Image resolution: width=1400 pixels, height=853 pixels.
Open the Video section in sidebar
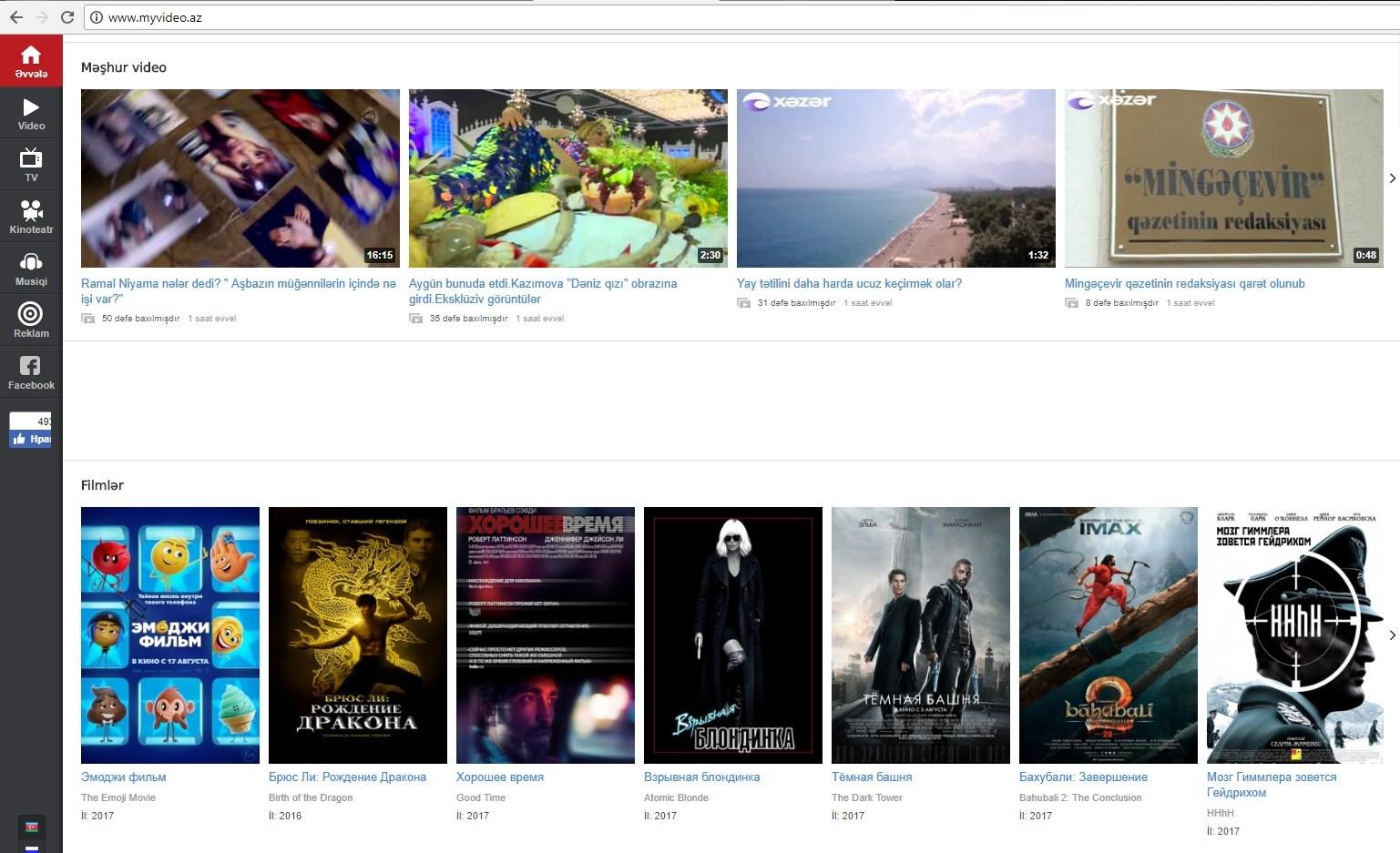coord(31,113)
